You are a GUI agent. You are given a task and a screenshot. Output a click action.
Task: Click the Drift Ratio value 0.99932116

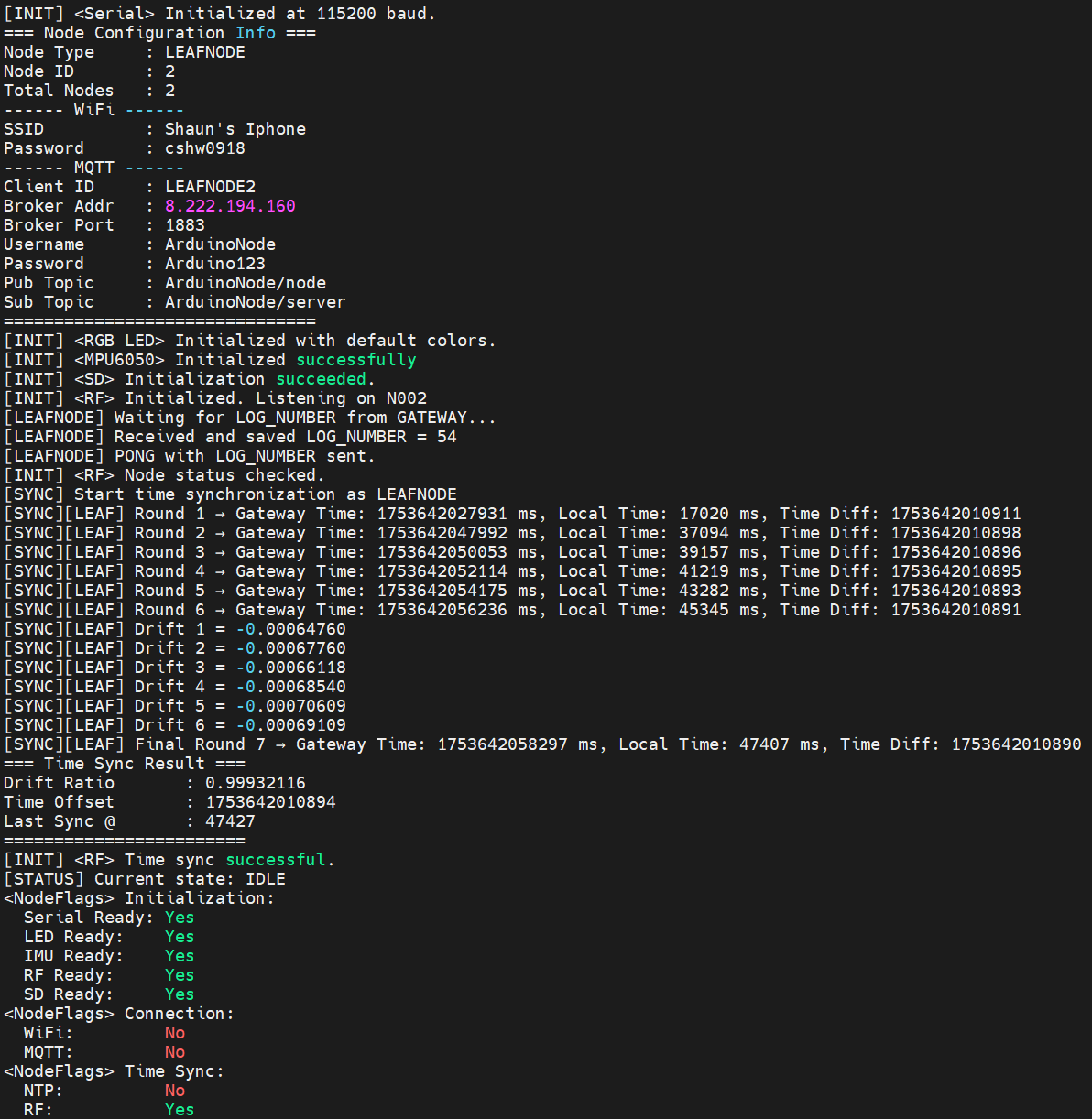tap(255, 783)
